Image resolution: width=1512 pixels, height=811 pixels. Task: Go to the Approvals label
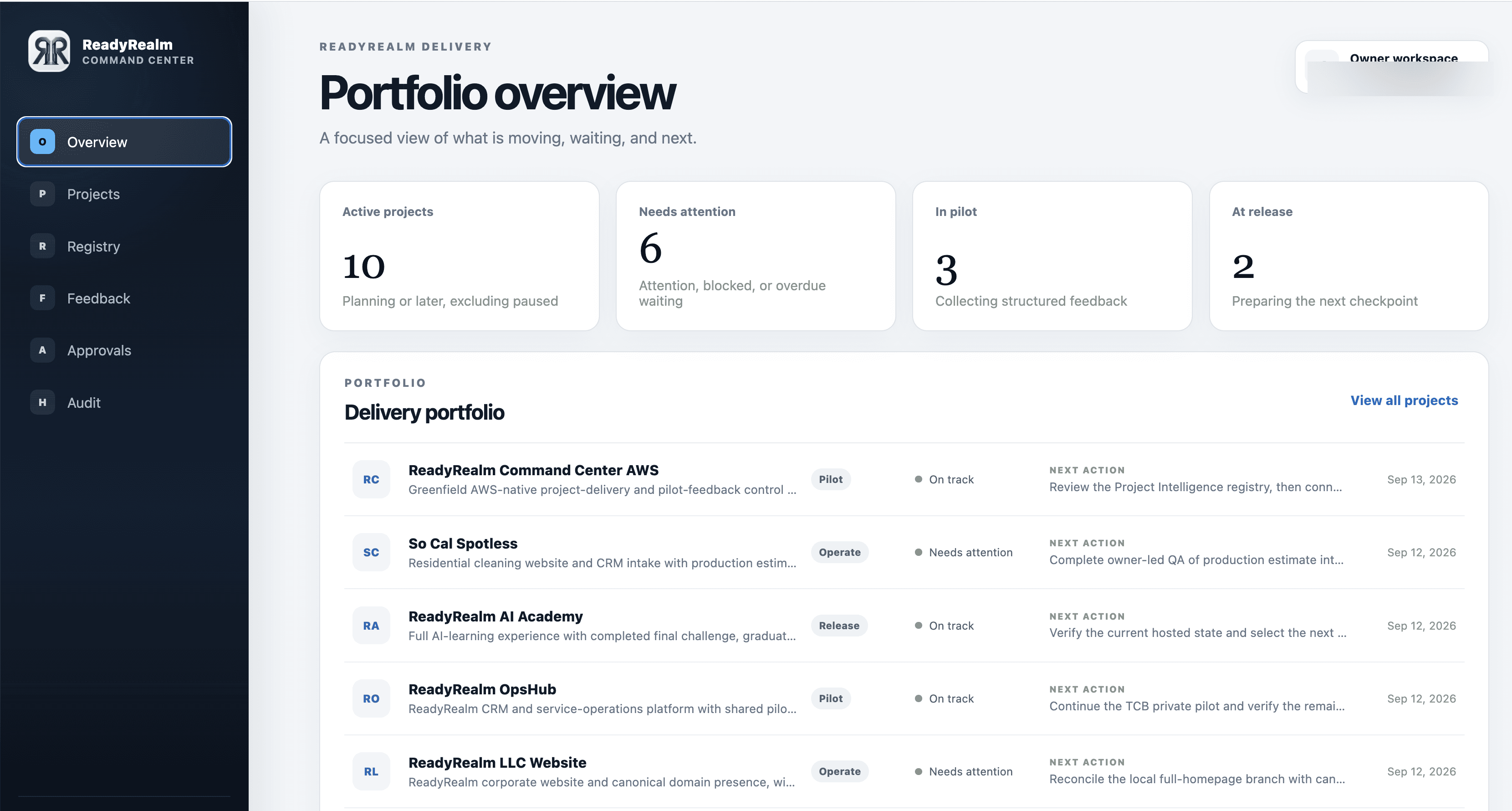pos(99,350)
